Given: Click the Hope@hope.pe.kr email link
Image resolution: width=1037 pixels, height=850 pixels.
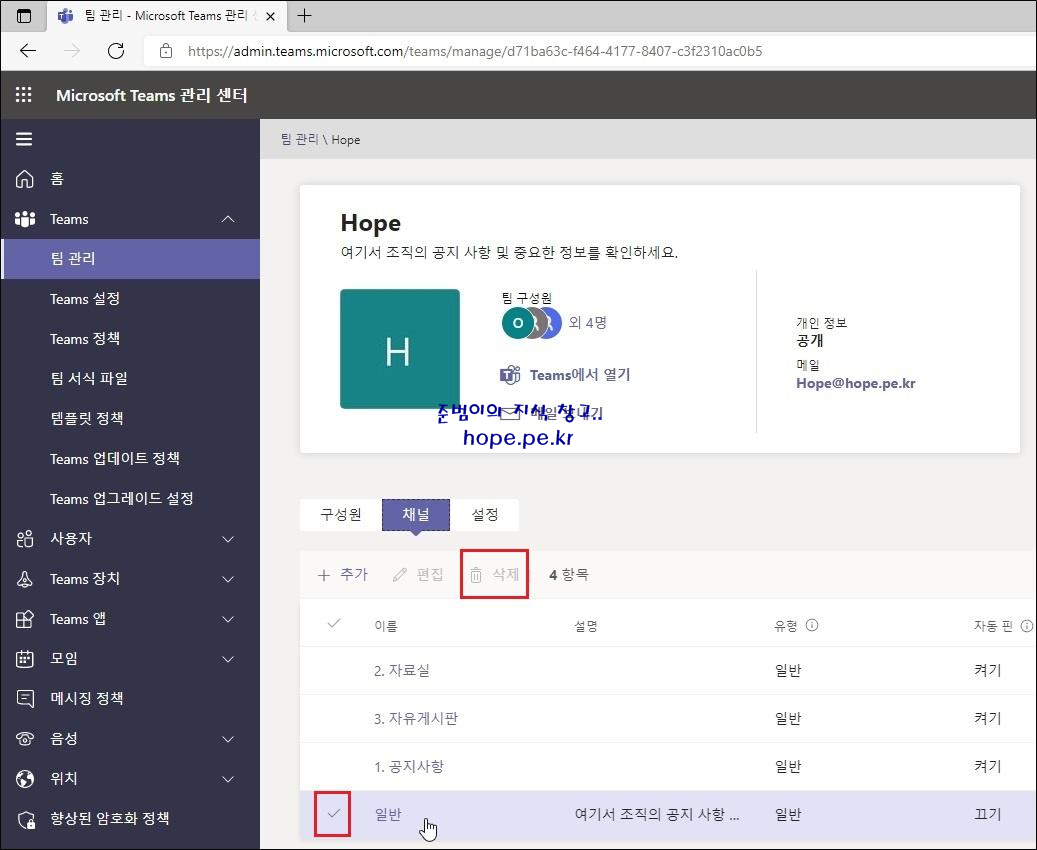Looking at the screenshot, I should pos(855,383).
